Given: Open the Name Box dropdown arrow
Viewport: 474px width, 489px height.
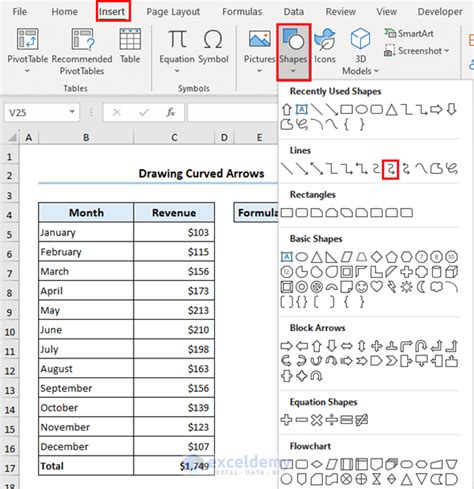Looking at the screenshot, I should coord(72,112).
